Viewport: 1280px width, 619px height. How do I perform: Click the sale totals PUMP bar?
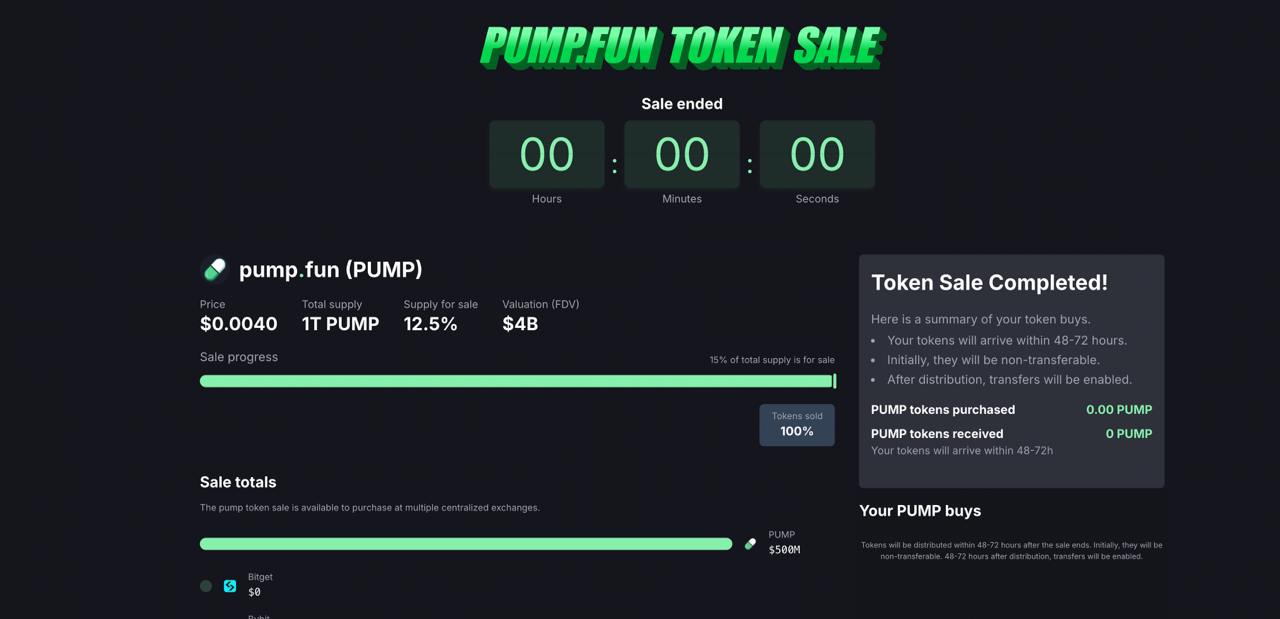pyautogui.click(x=466, y=544)
